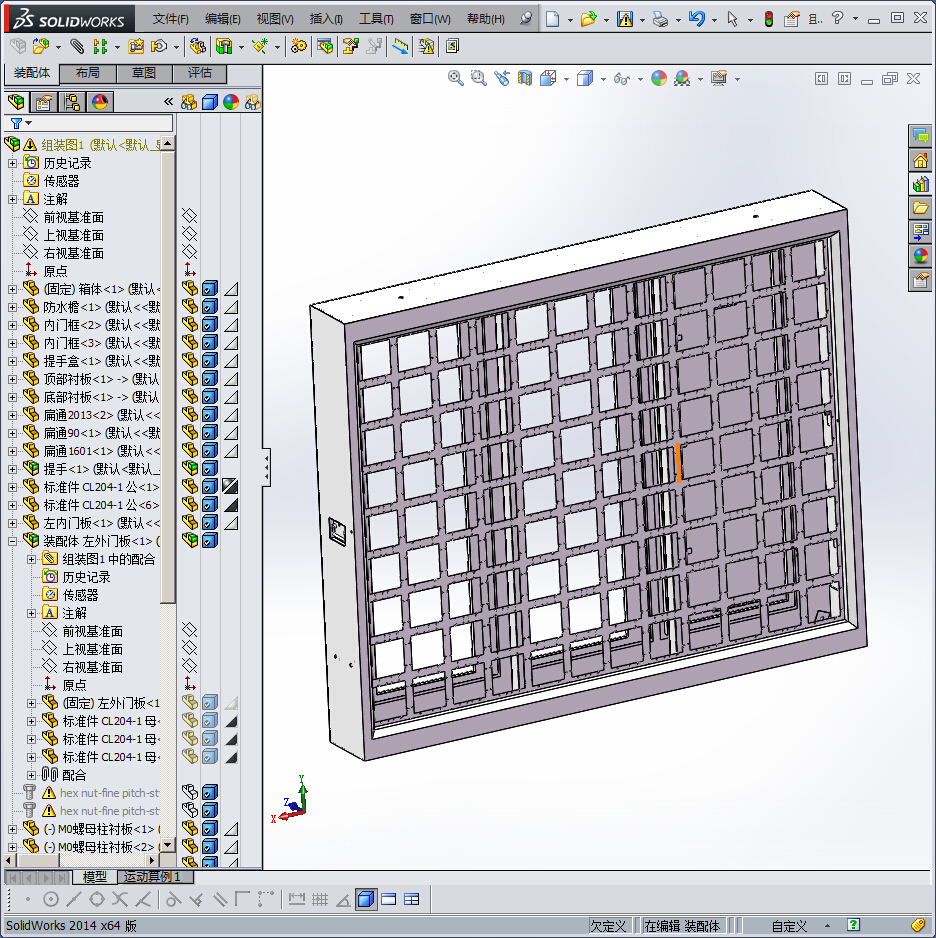
Task: Expand the 配合 mates folder
Action: [x=32, y=775]
